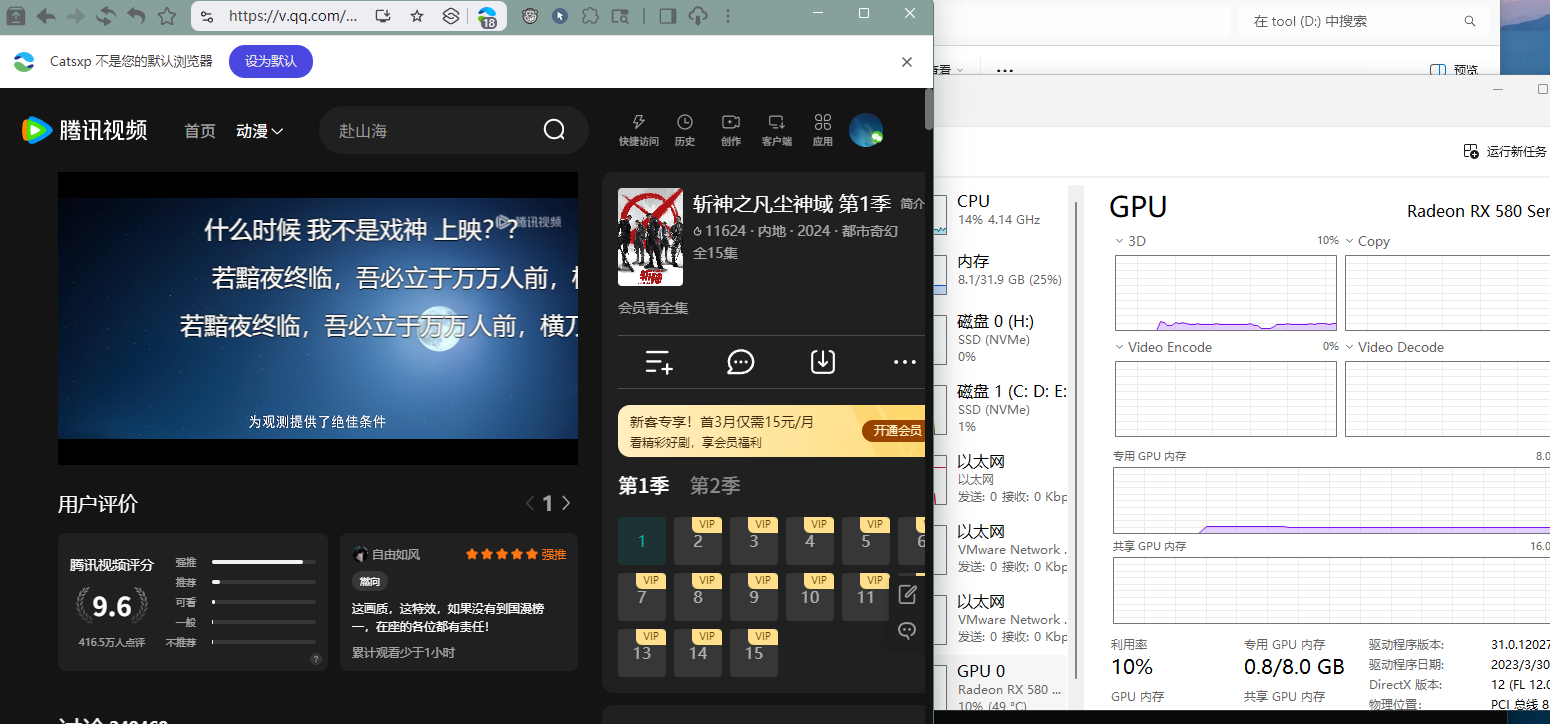
Task: Switch to 第2季 tab
Action: [x=715, y=486]
